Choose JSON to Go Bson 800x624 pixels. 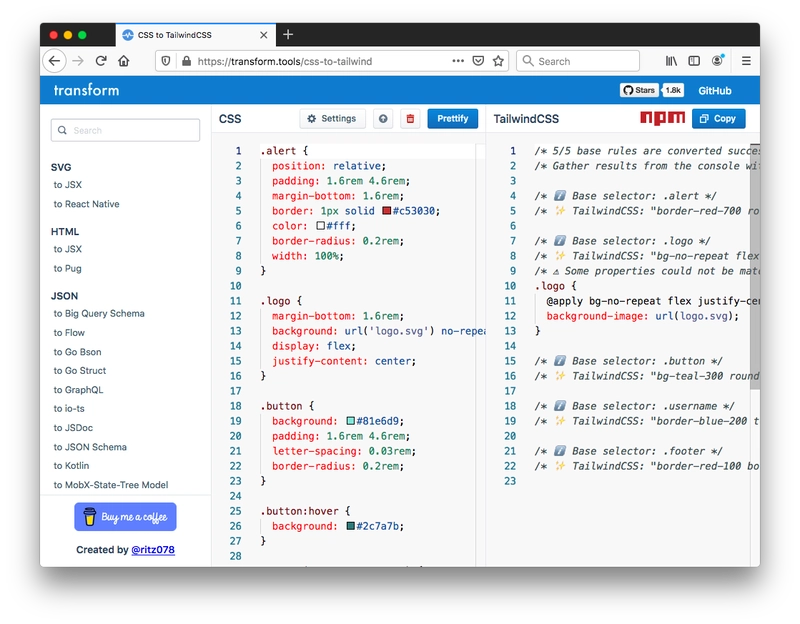coord(78,352)
